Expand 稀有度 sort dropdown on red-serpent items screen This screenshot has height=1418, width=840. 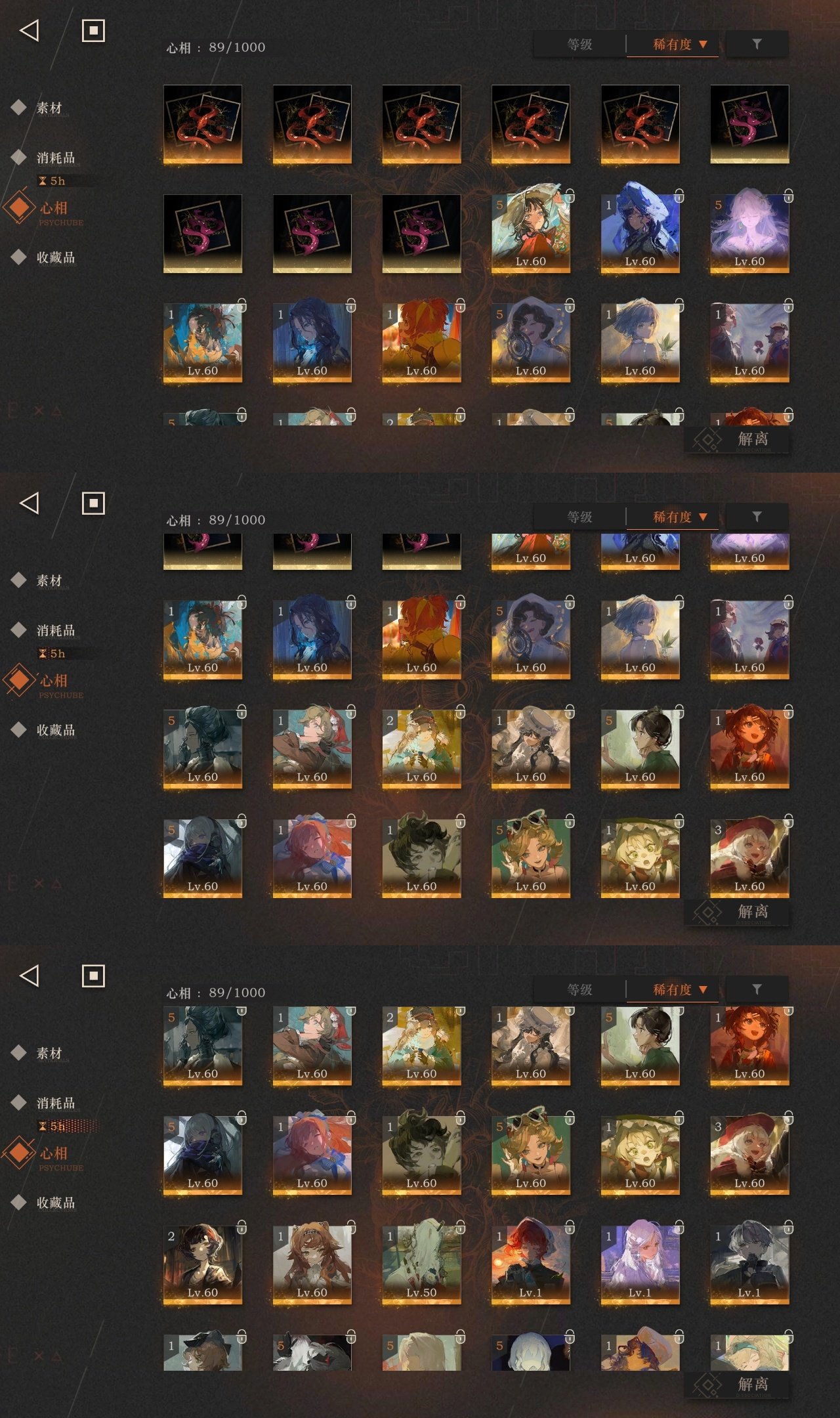679,45
